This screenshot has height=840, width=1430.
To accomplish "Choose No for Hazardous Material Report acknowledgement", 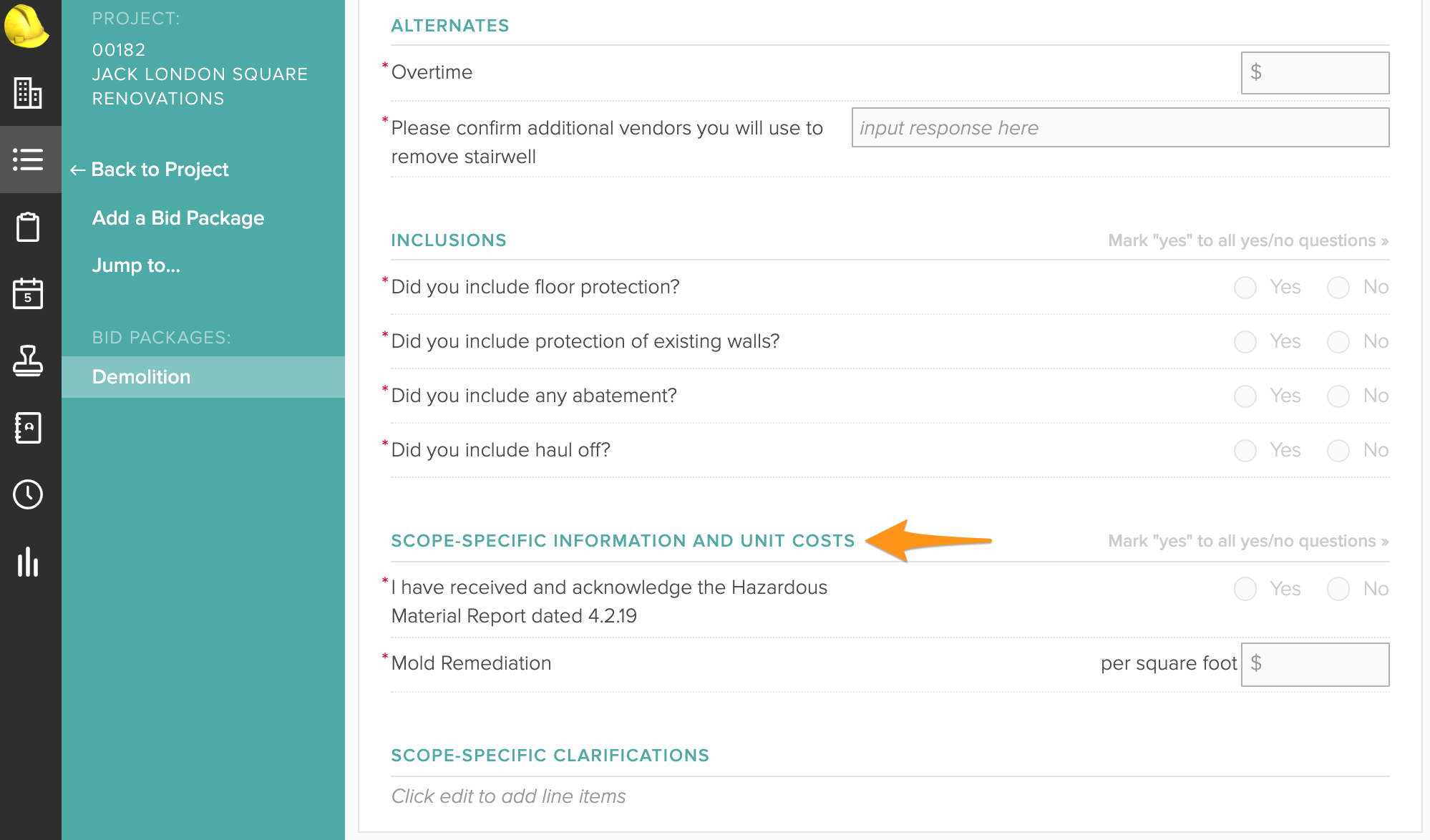I will [x=1338, y=590].
